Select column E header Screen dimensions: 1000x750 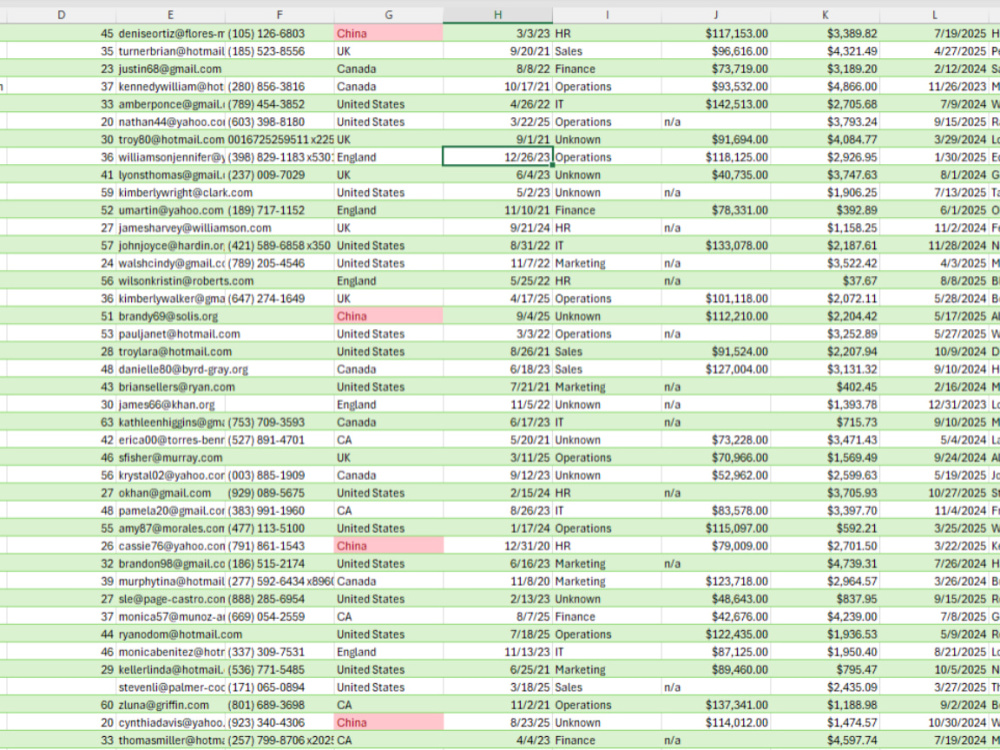point(170,15)
